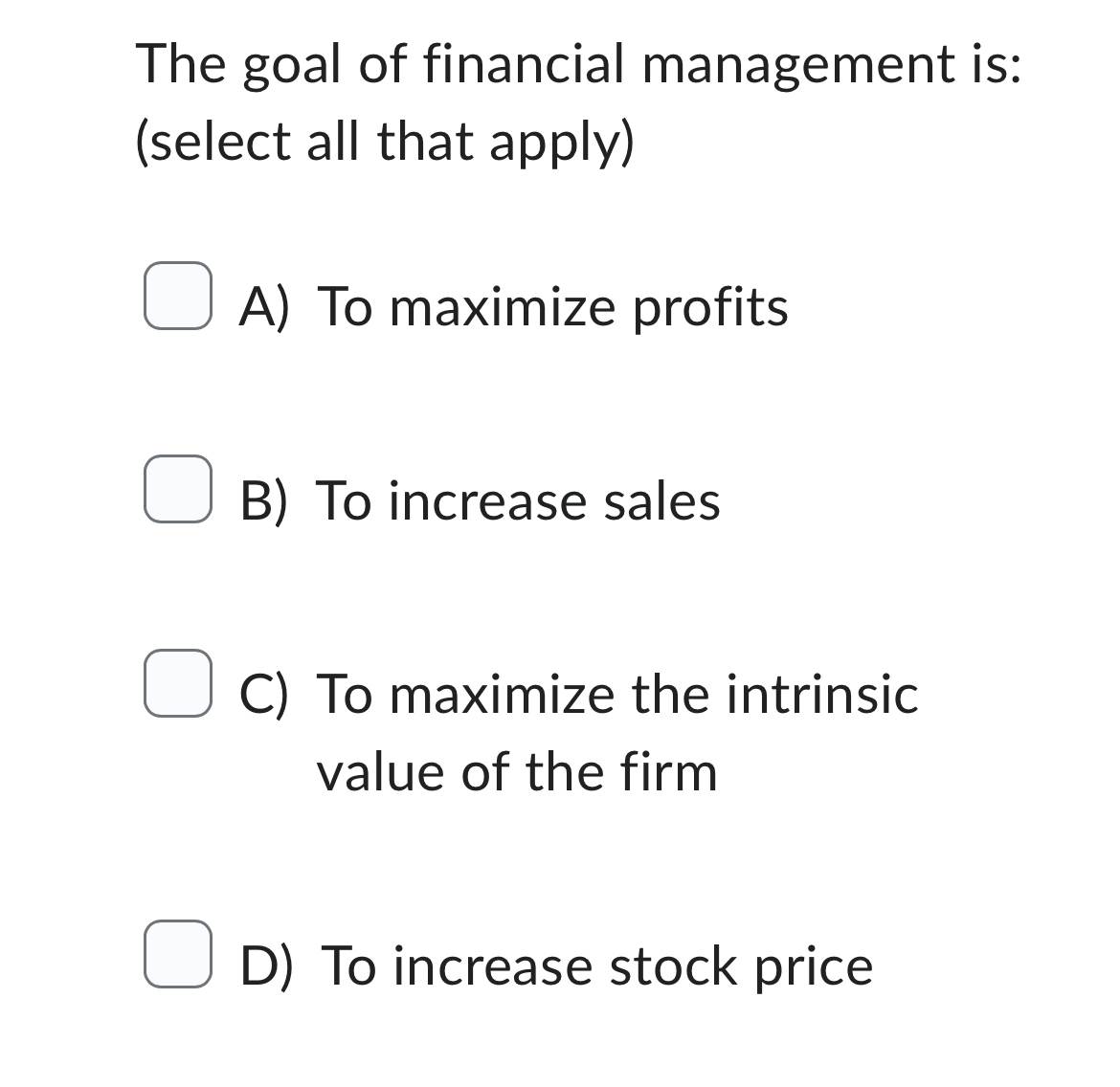The image size is (1120, 1087).
Task: Click the 'C)' letter prefix
Action: coord(264,694)
